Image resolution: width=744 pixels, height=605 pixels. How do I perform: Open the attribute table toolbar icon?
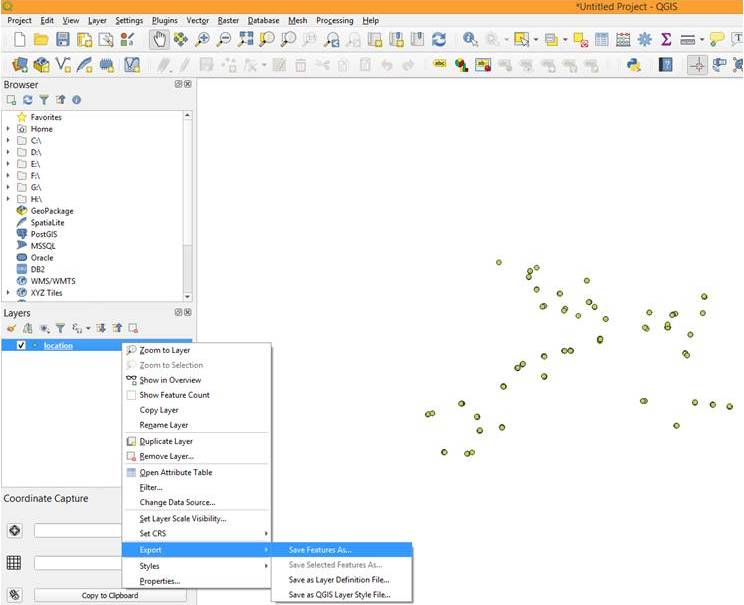coord(601,40)
